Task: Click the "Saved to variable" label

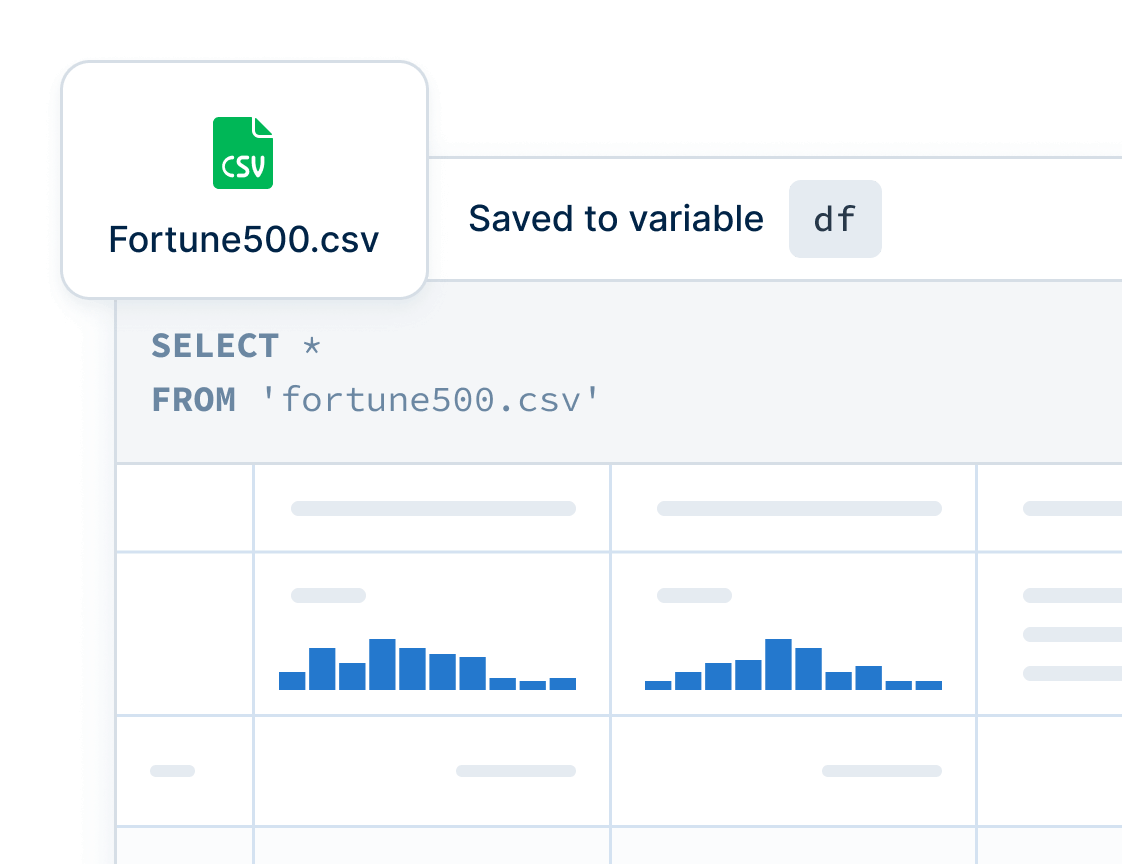Action: pyautogui.click(x=616, y=219)
